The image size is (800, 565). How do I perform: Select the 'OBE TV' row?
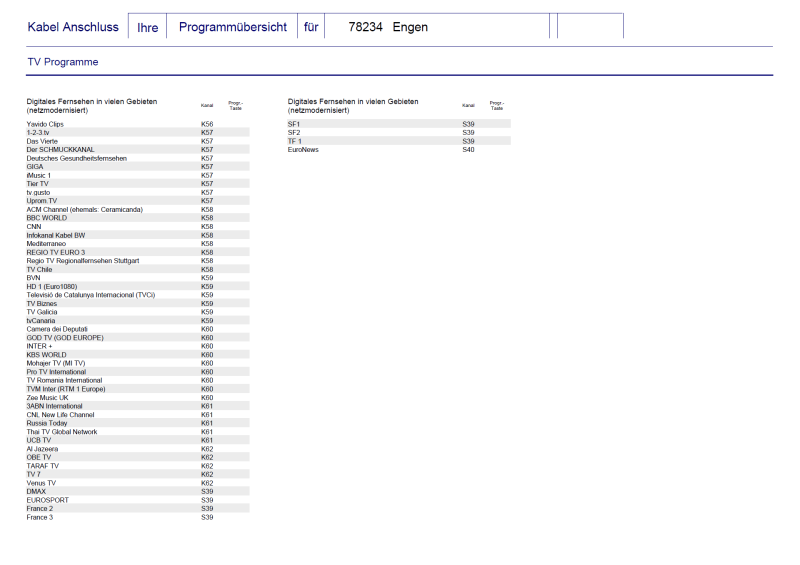[x=138, y=457]
